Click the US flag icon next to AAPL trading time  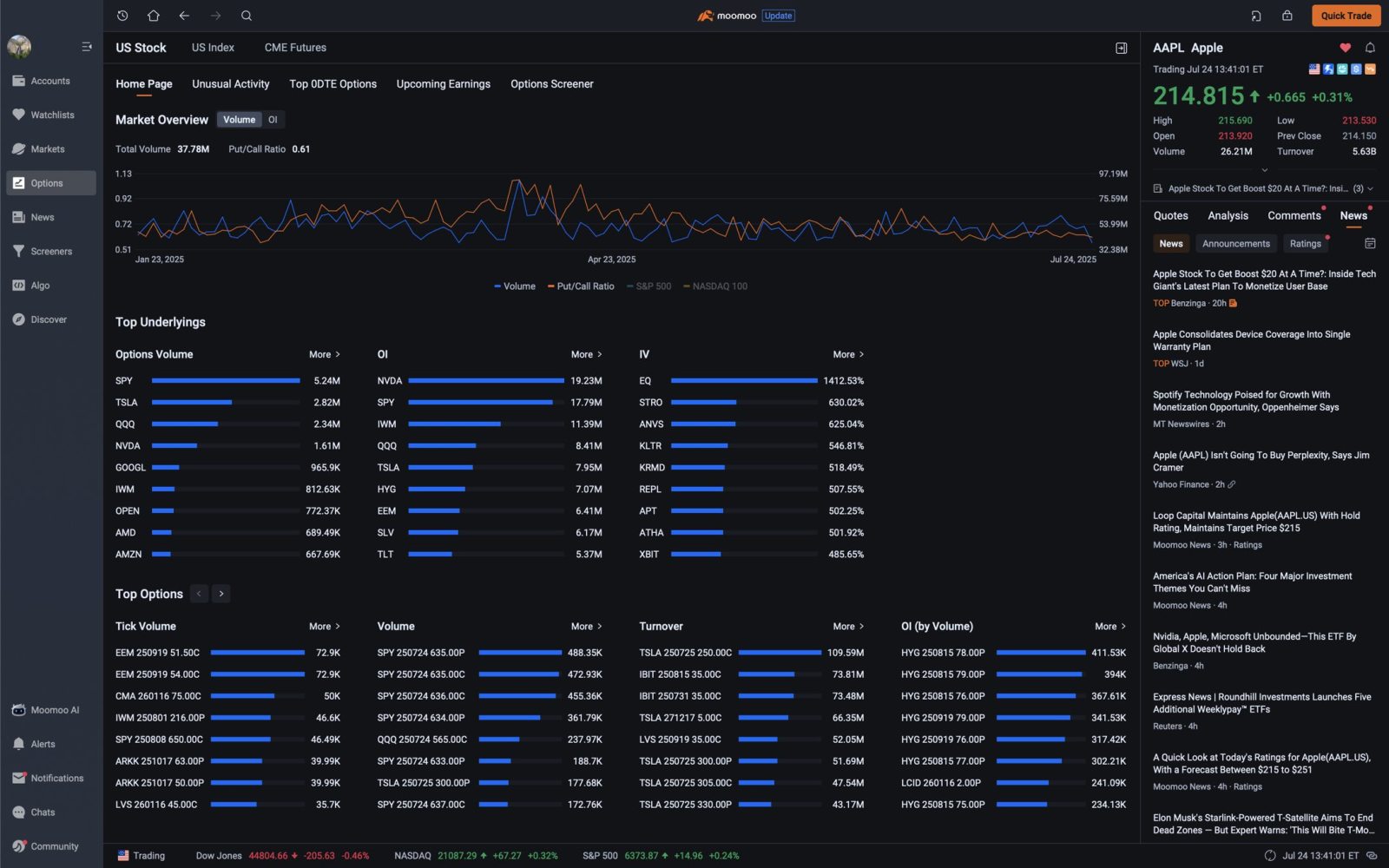pos(1314,69)
